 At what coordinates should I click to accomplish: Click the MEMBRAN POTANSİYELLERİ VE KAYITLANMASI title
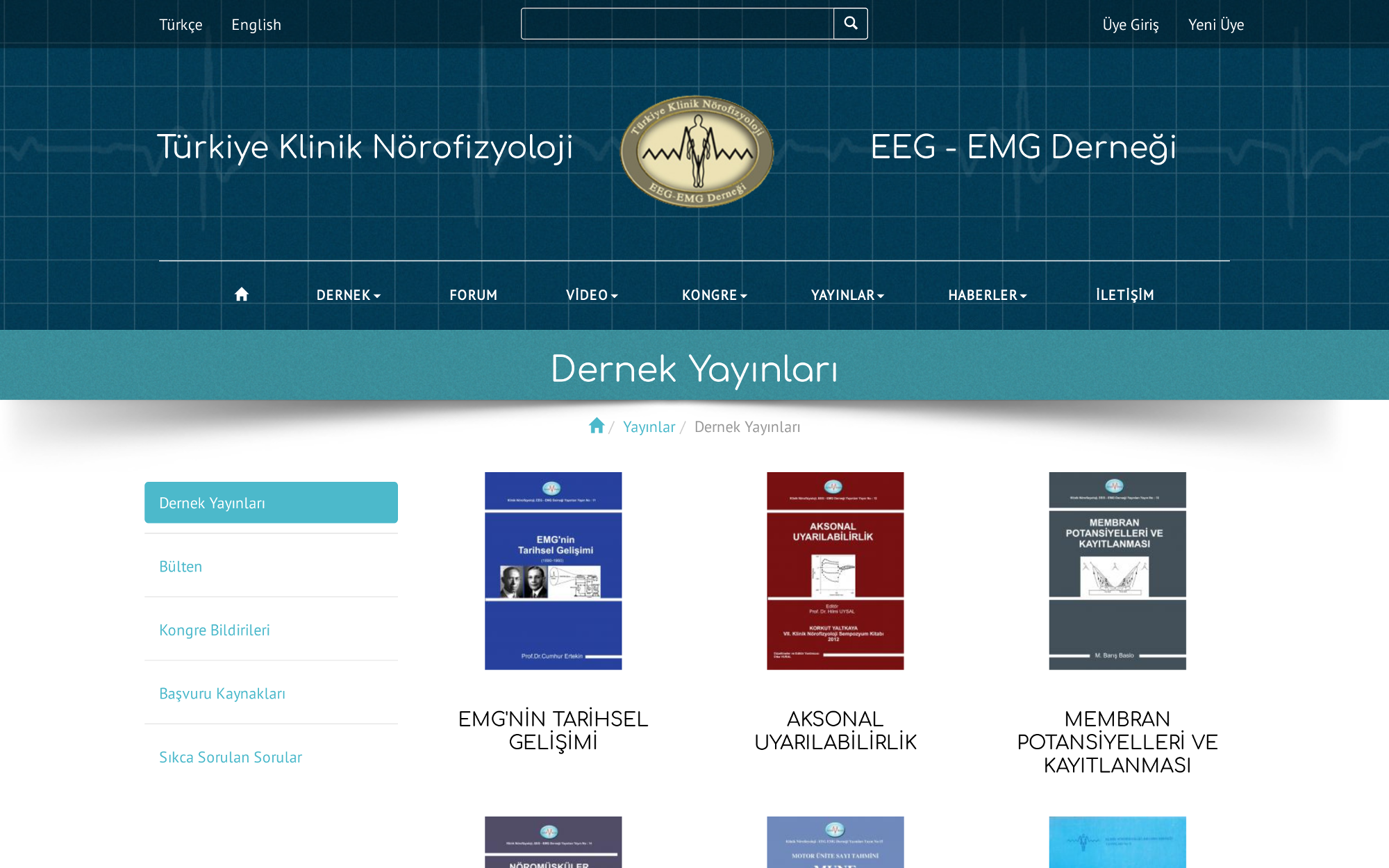point(1117,742)
